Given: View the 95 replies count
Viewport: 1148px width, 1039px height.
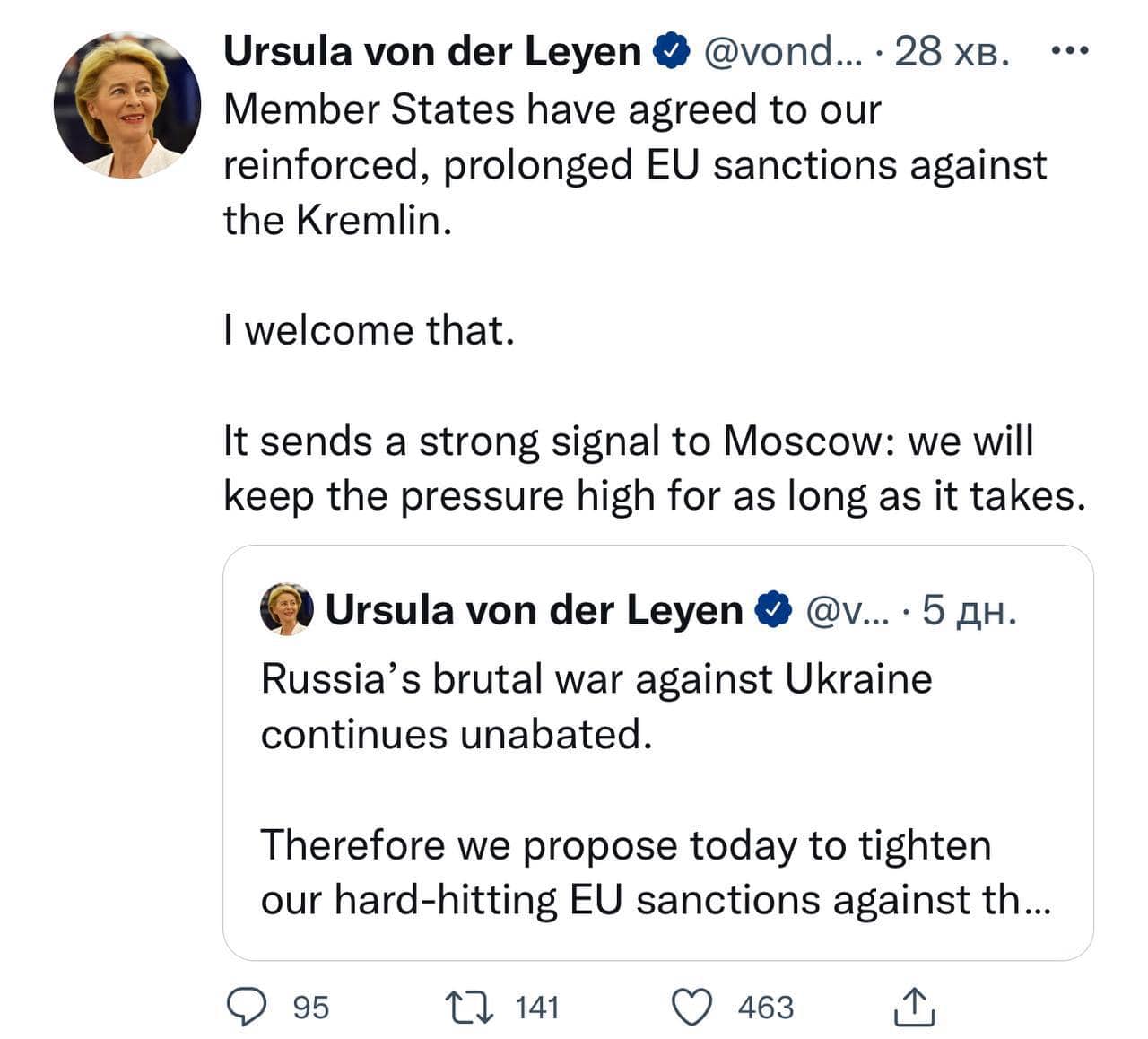Looking at the screenshot, I should click(311, 1008).
